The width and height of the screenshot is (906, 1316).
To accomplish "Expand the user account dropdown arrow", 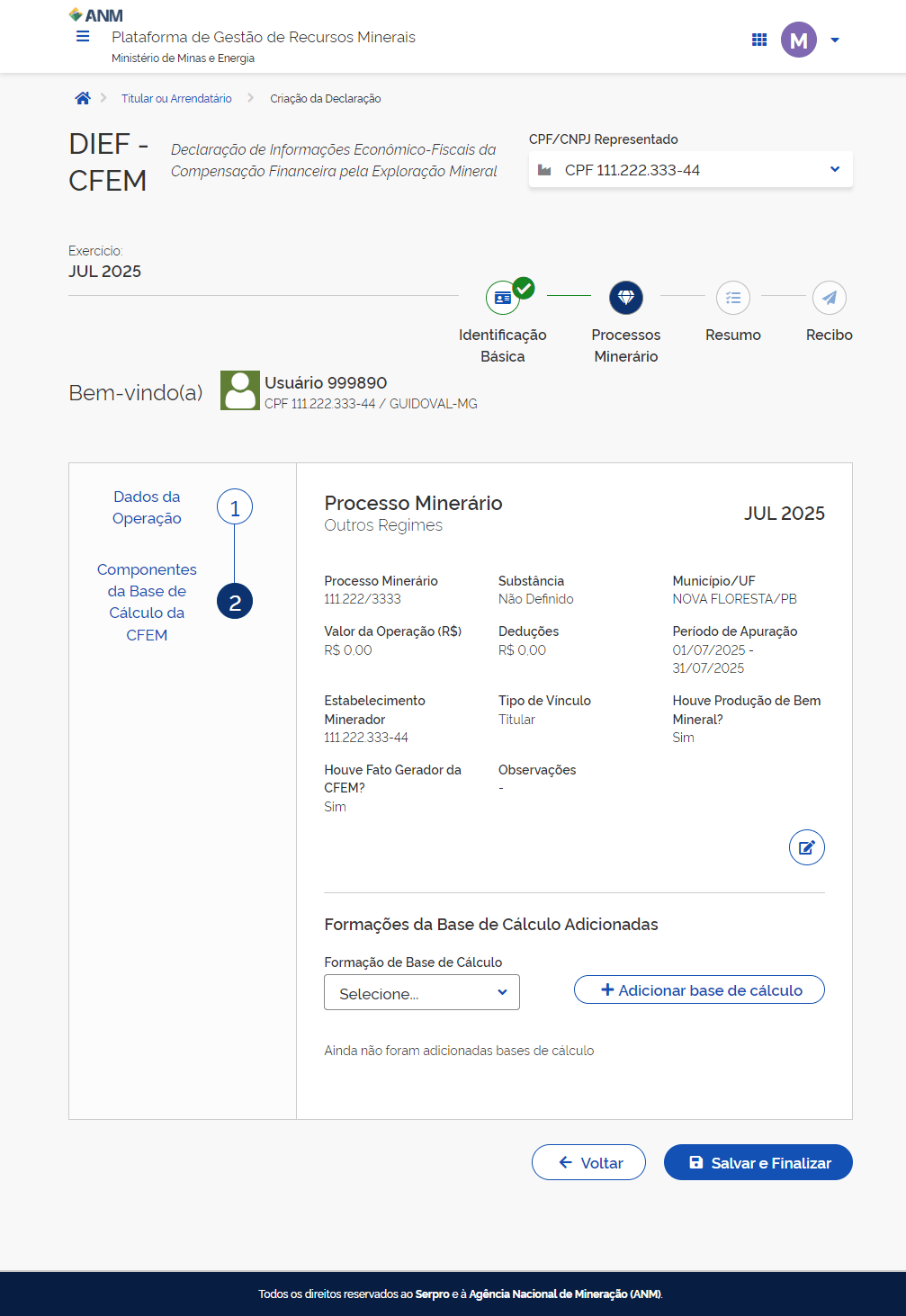I will pyautogui.click(x=835, y=40).
